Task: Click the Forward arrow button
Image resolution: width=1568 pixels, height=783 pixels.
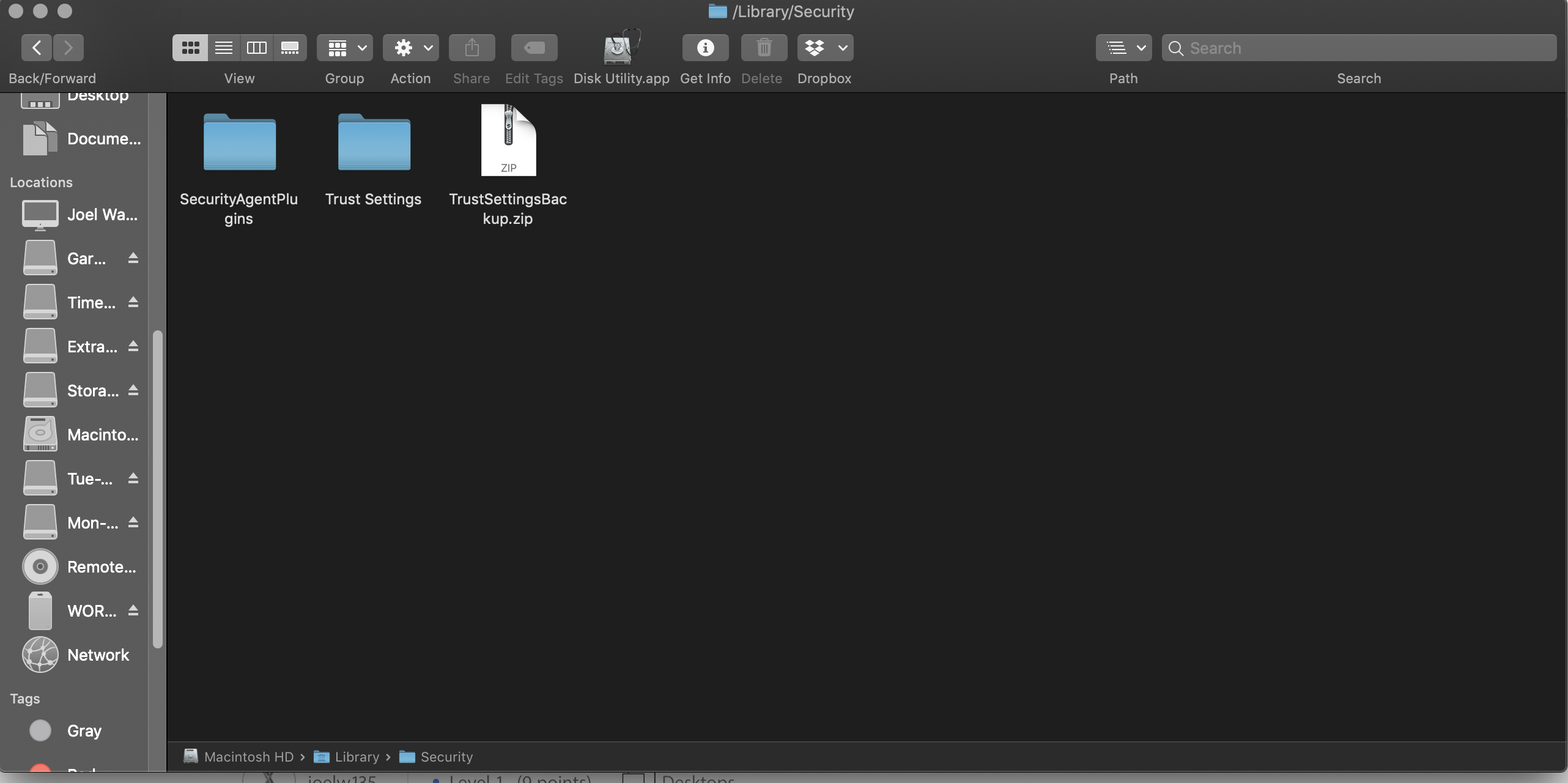Action: (x=68, y=48)
